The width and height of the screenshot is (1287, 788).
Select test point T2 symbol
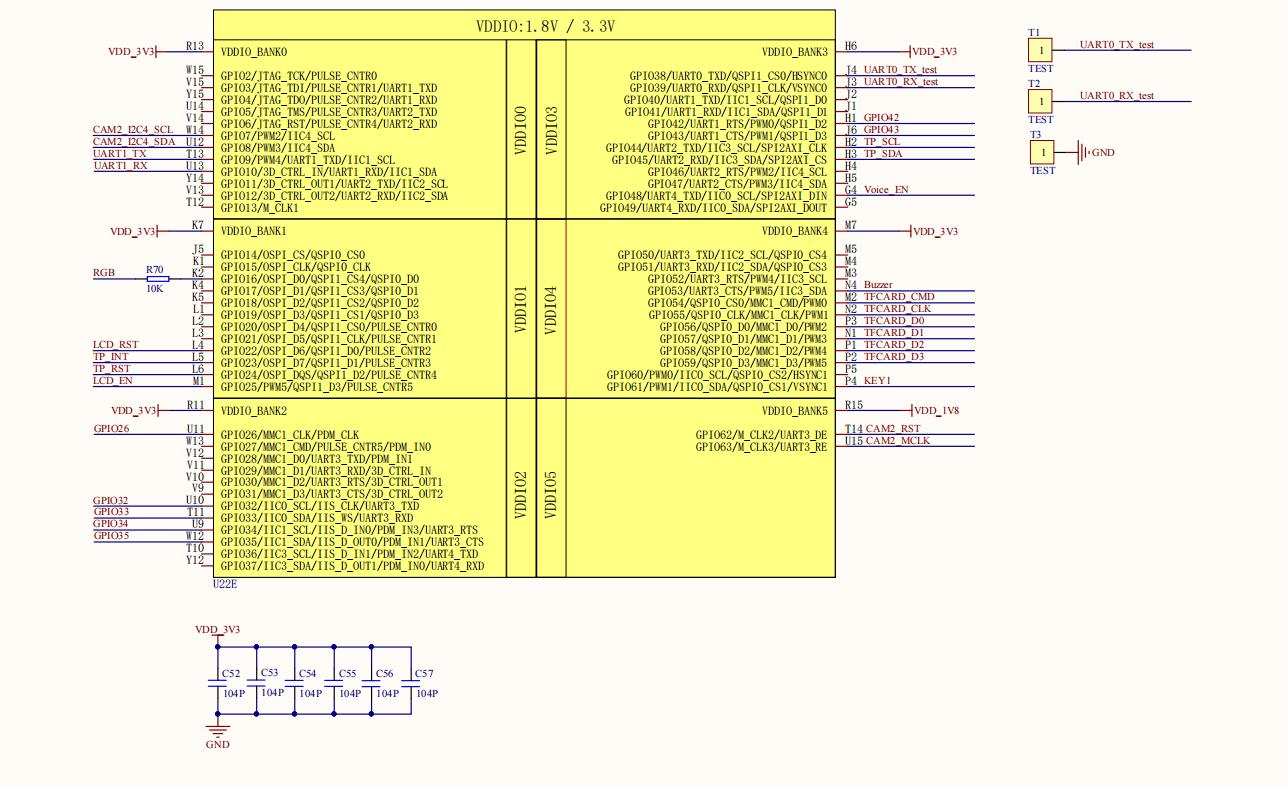click(x=1040, y=101)
